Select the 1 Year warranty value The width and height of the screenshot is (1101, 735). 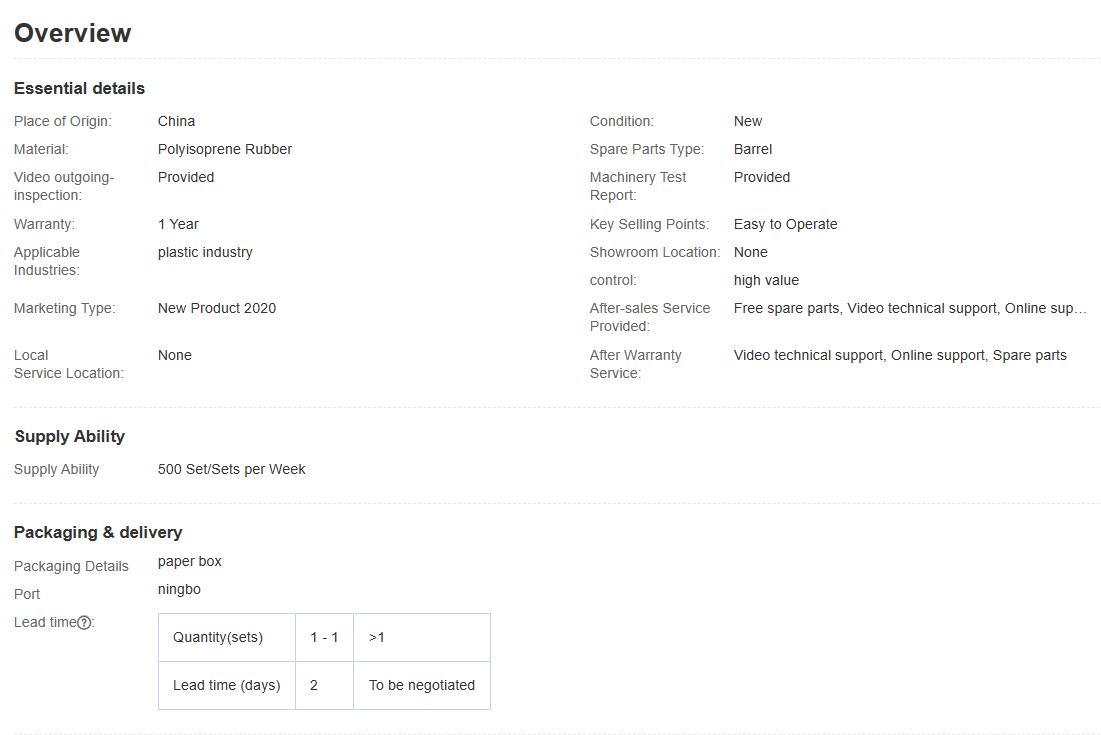[178, 224]
